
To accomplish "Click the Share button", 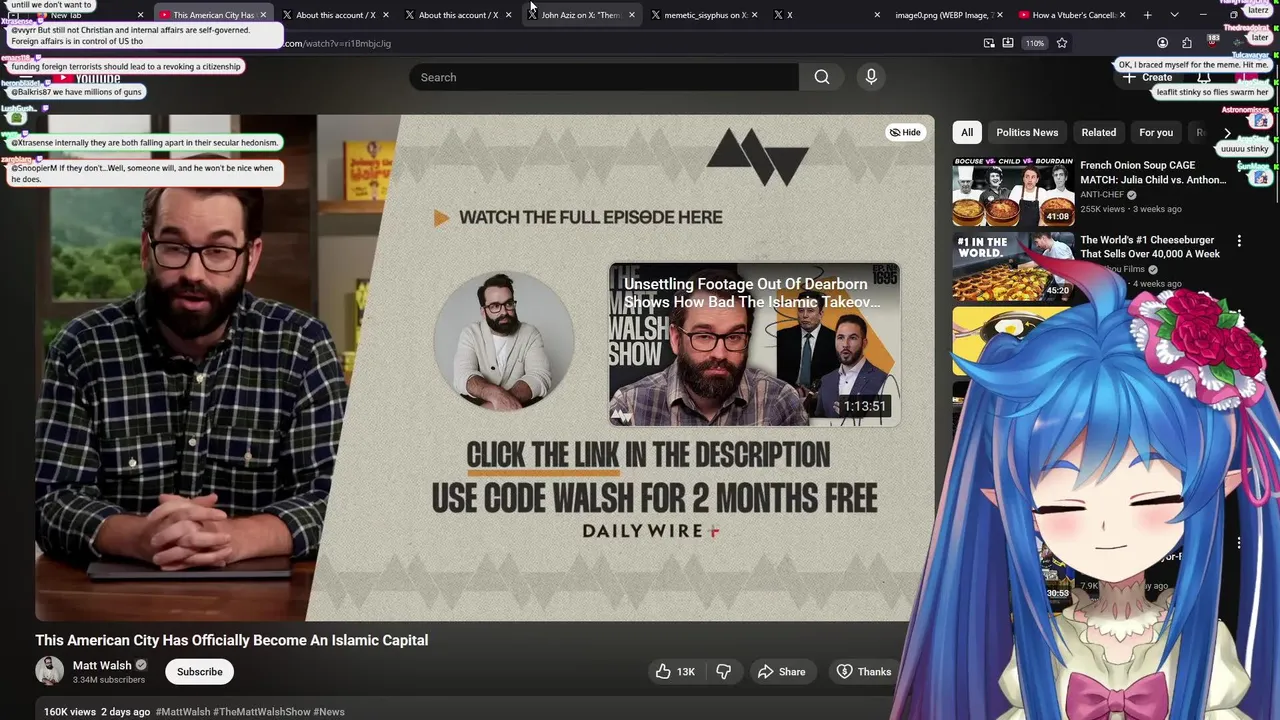I will (781, 672).
